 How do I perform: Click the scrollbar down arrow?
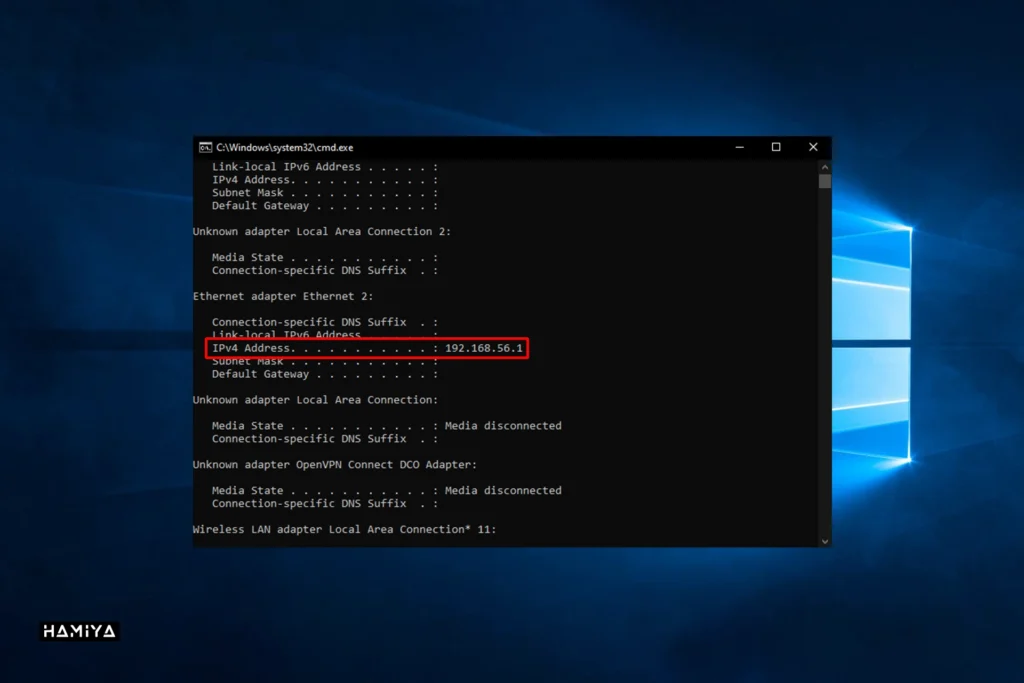[824, 540]
